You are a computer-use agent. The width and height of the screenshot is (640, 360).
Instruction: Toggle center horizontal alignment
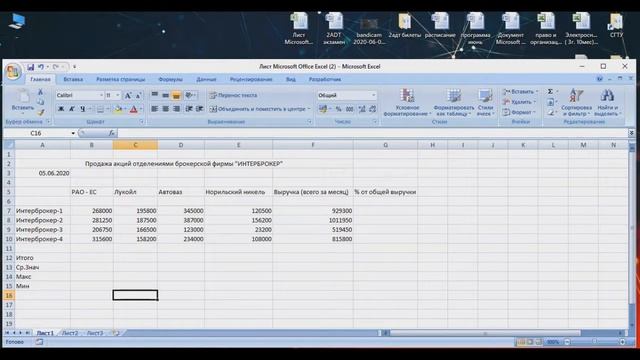point(165,109)
